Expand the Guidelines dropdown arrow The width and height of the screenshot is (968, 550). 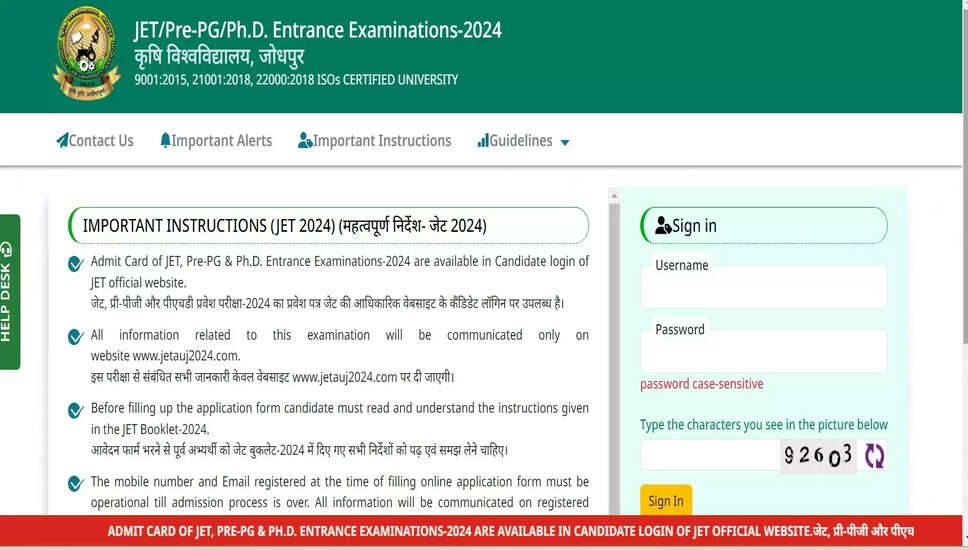564,143
